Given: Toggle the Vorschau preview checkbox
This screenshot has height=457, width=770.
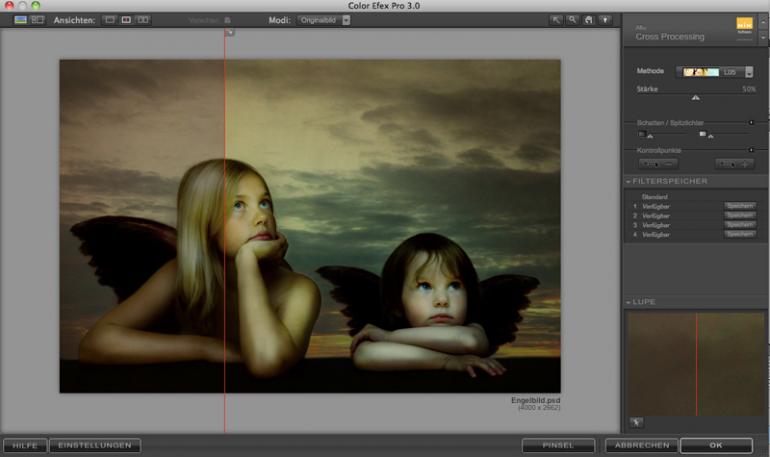Looking at the screenshot, I should point(227,20).
